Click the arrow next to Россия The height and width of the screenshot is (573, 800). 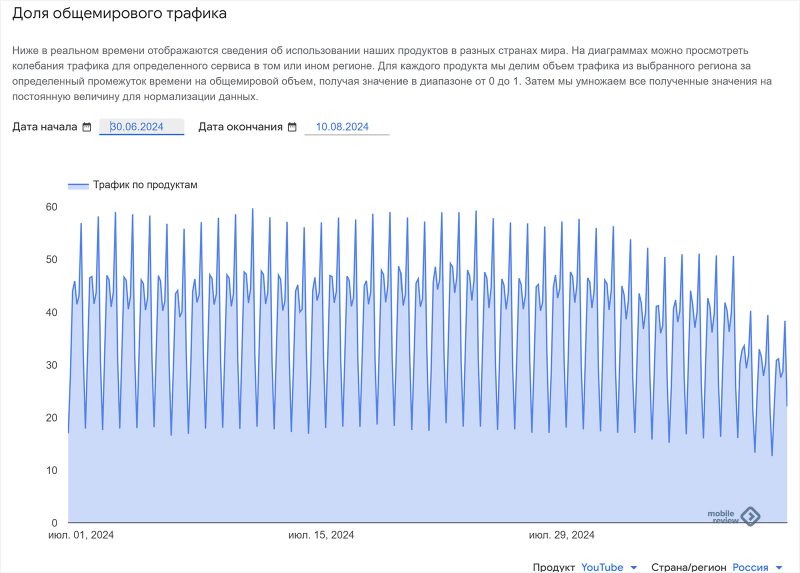tap(778, 568)
